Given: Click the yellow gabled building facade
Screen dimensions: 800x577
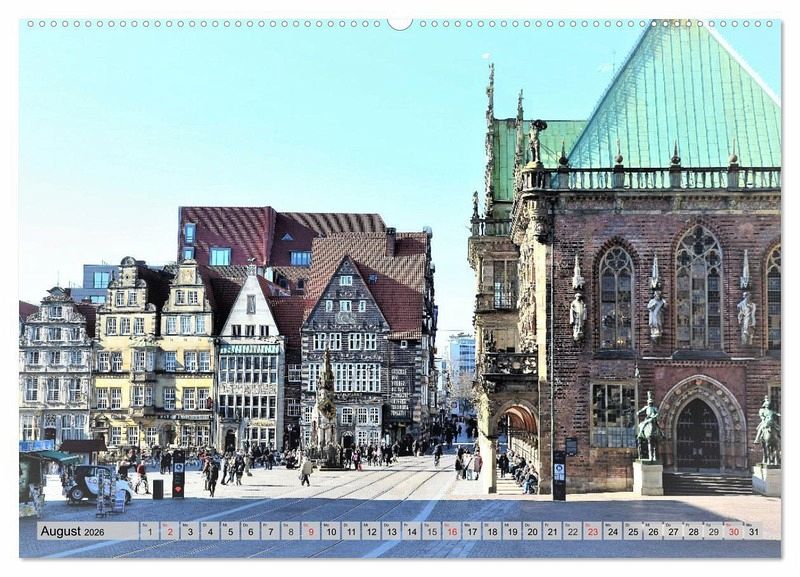Looking at the screenshot, I should [157, 360].
